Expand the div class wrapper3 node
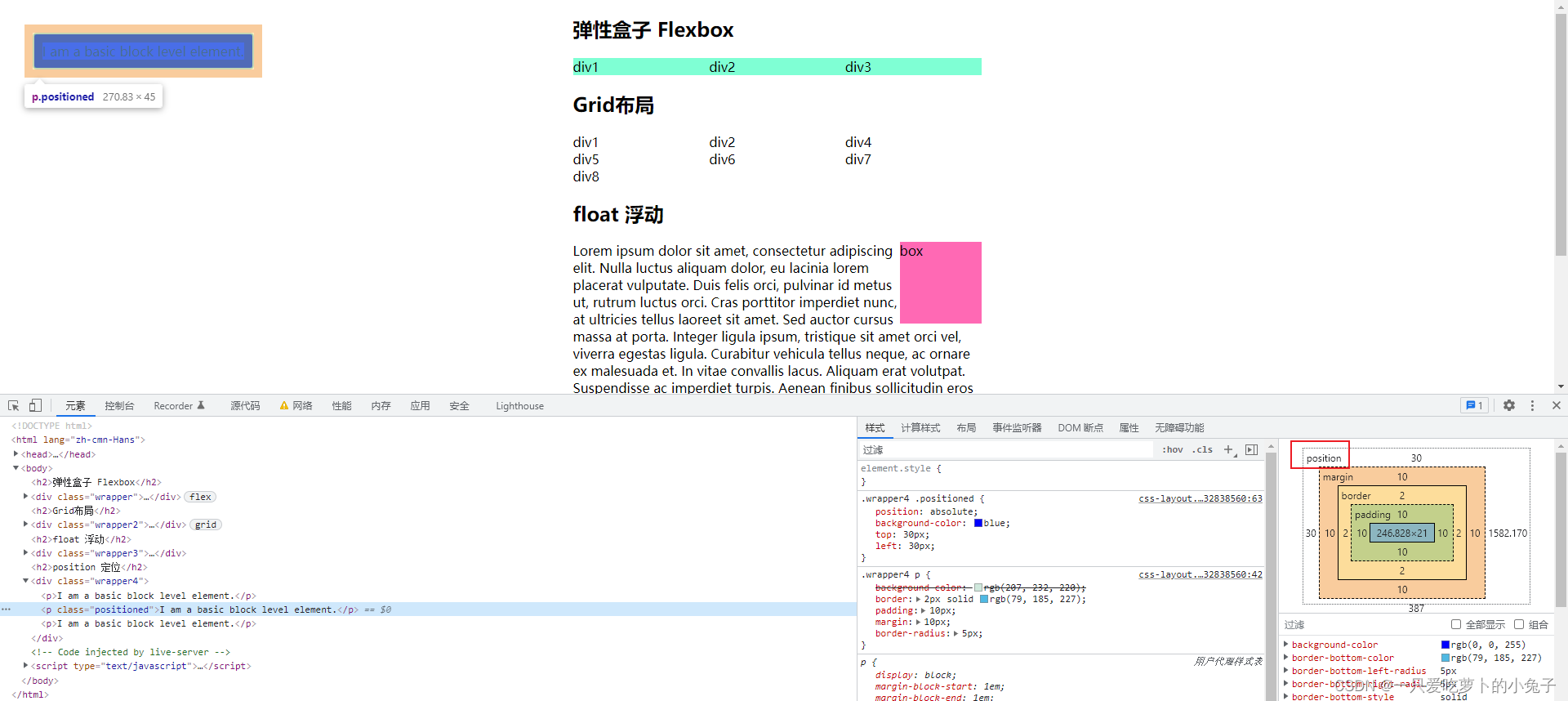The height and width of the screenshot is (701, 1568). coord(25,552)
